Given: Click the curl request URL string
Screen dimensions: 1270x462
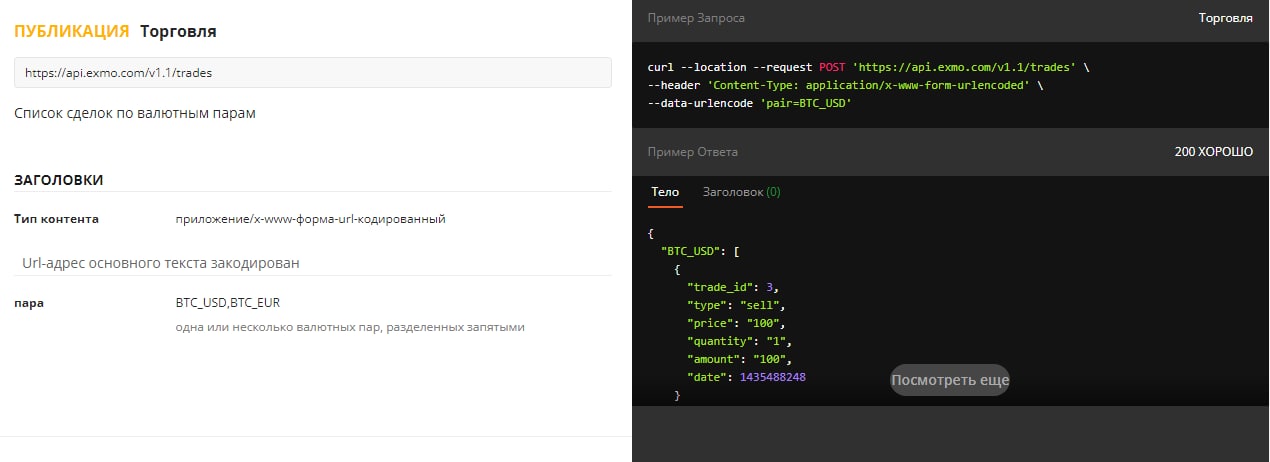Looking at the screenshot, I should click(x=964, y=67).
